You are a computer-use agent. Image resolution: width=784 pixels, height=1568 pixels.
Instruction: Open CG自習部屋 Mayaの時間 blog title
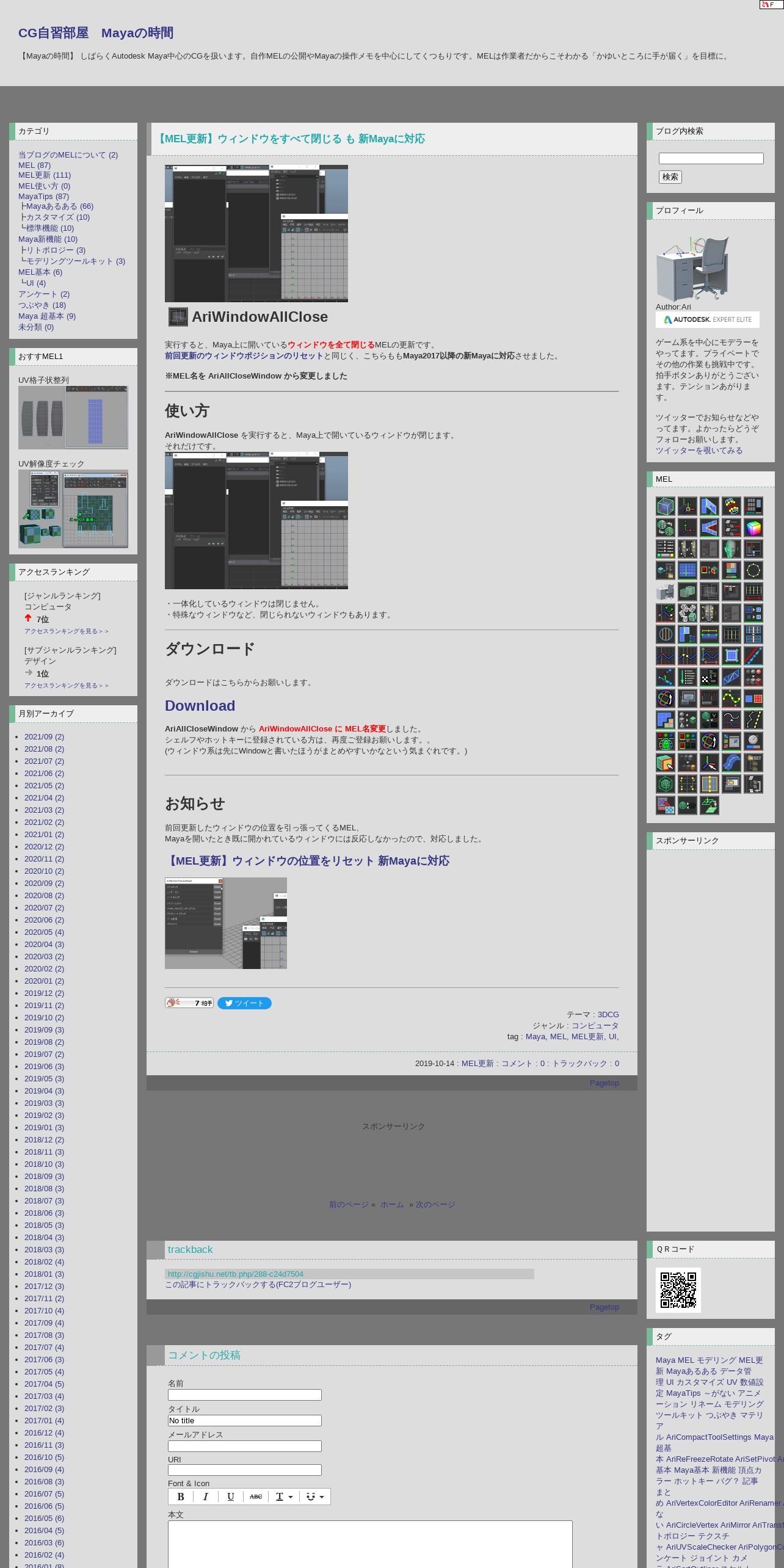tap(96, 33)
